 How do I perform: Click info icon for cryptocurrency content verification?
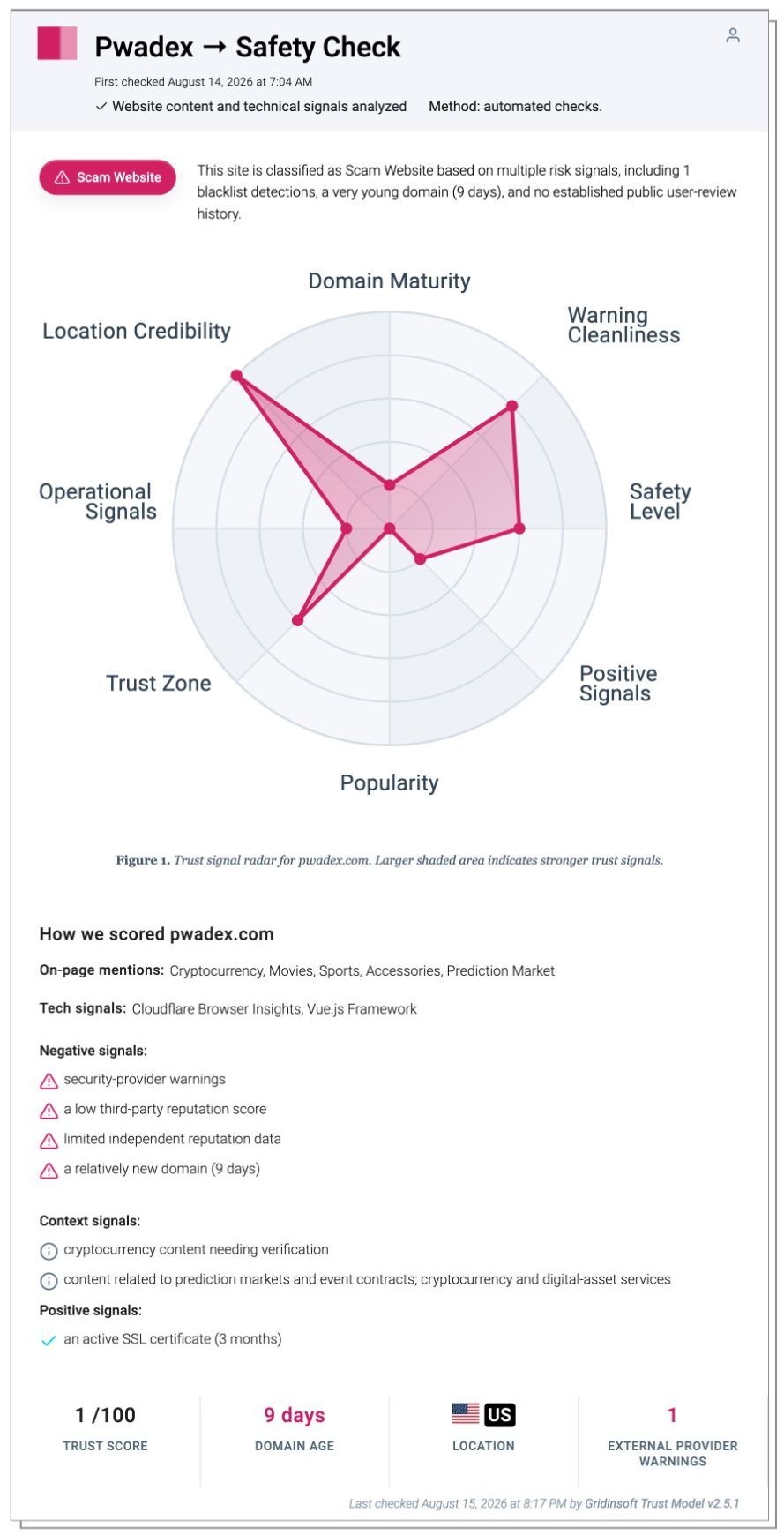point(49,1251)
